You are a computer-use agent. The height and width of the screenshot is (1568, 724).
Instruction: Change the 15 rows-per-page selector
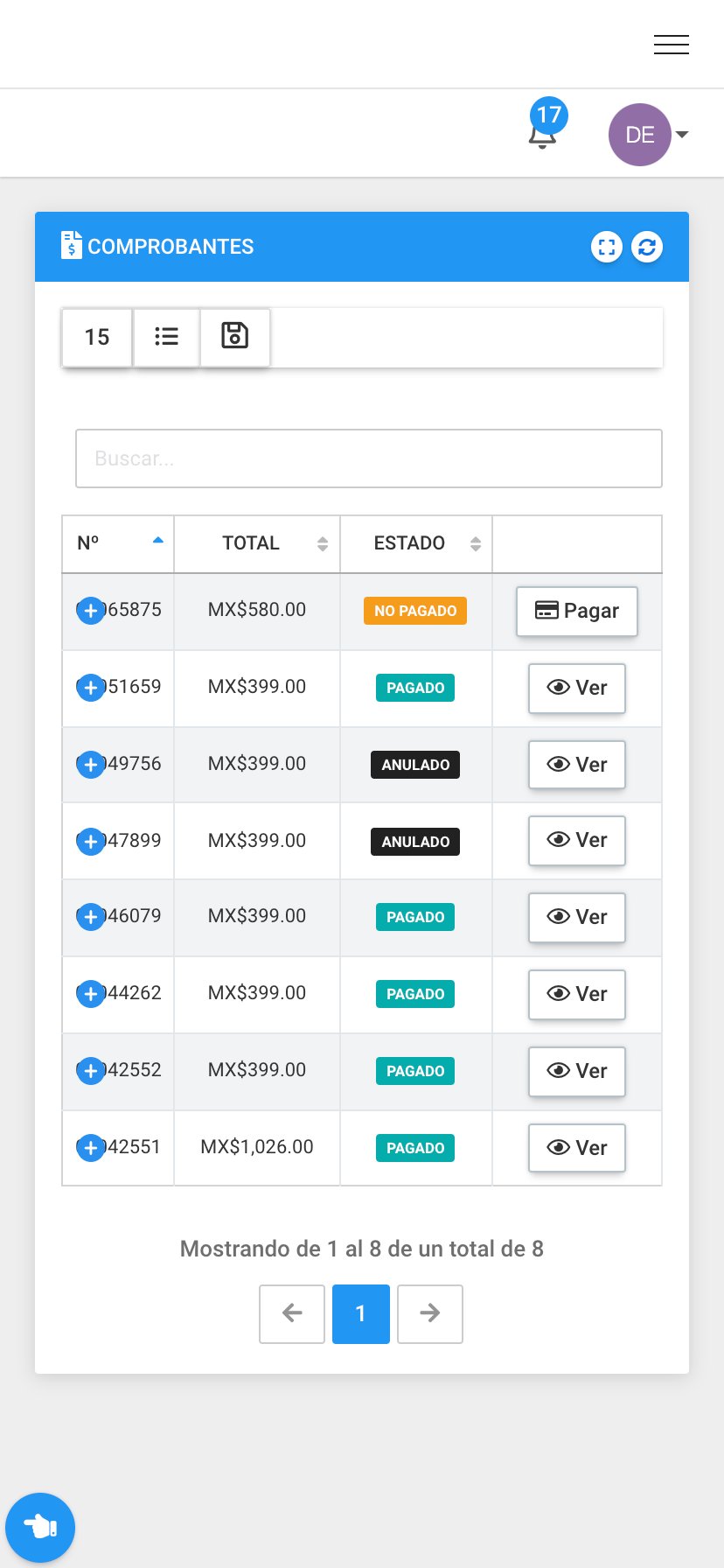(97, 336)
